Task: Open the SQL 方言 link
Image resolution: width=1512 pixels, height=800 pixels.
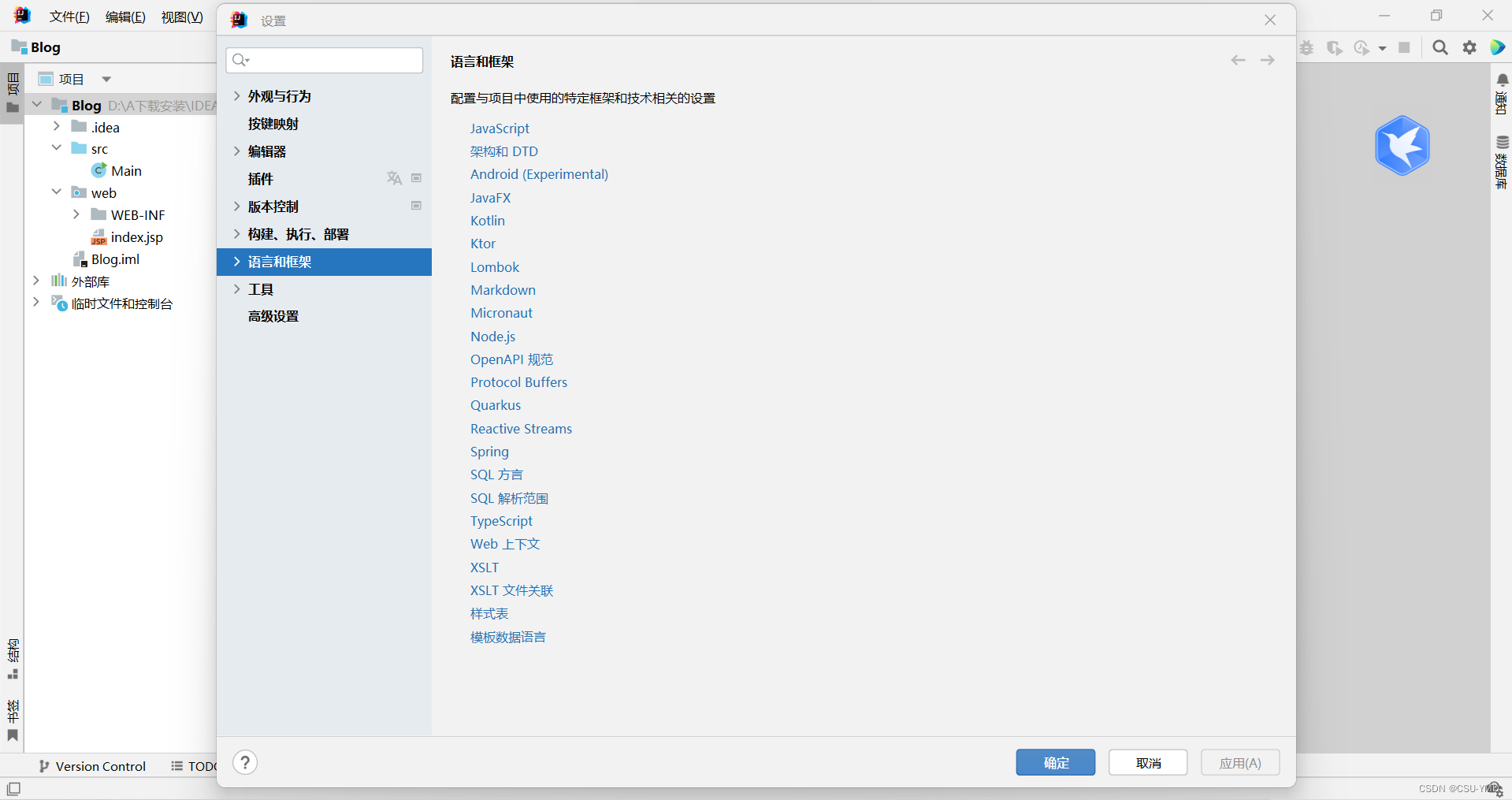Action: (x=496, y=474)
